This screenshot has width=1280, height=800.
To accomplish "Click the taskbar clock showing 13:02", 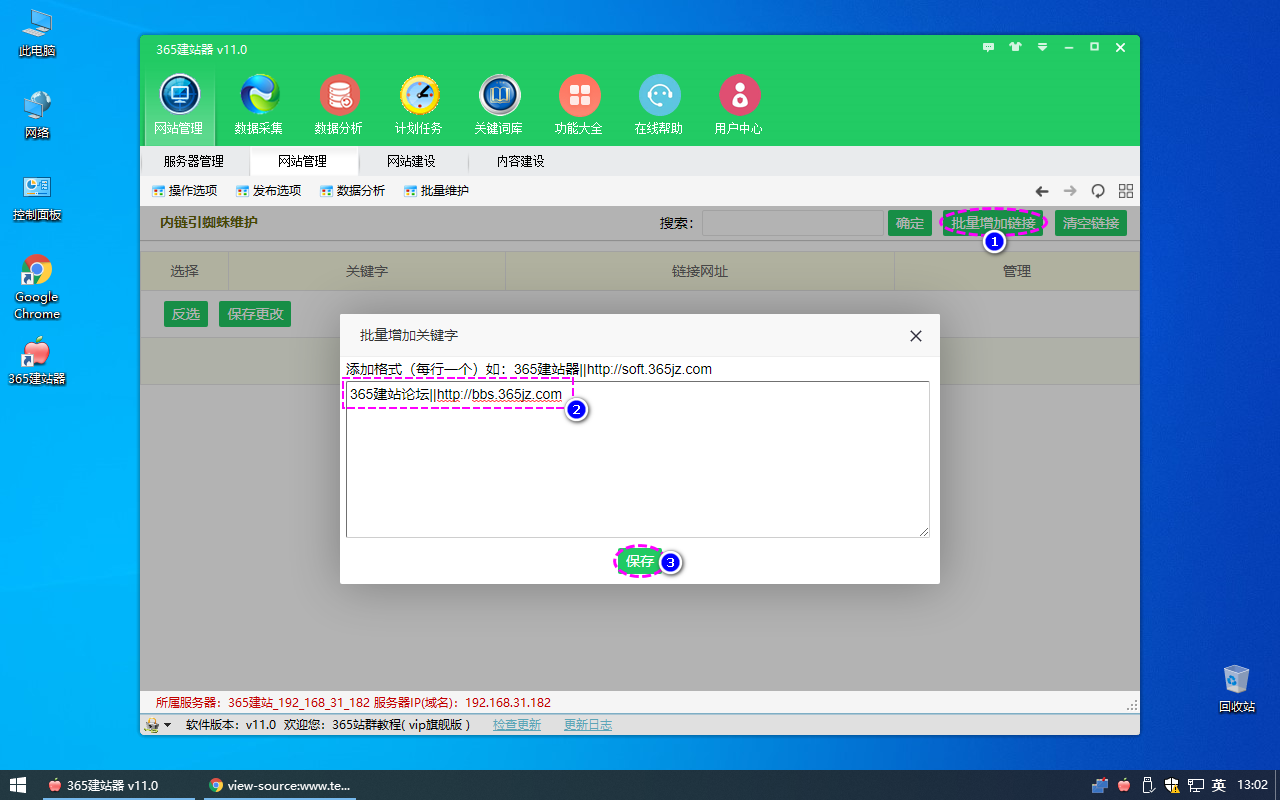I will click(1253, 785).
